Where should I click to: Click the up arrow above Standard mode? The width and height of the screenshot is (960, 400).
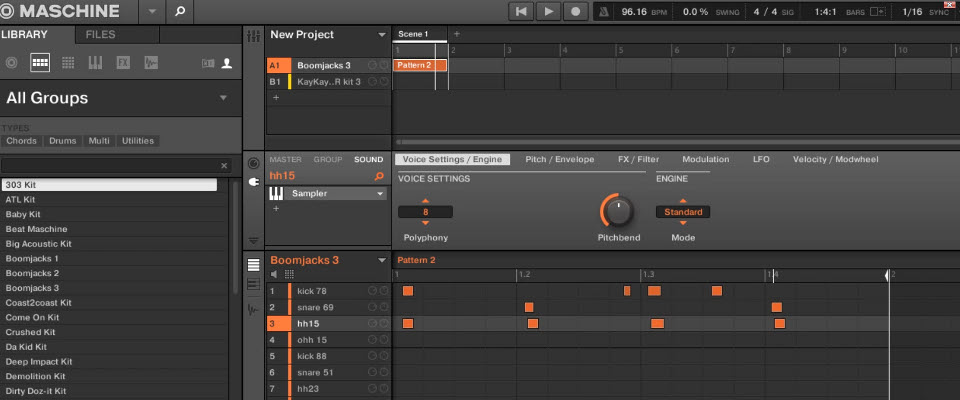pyautogui.click(x=683, y=201)
